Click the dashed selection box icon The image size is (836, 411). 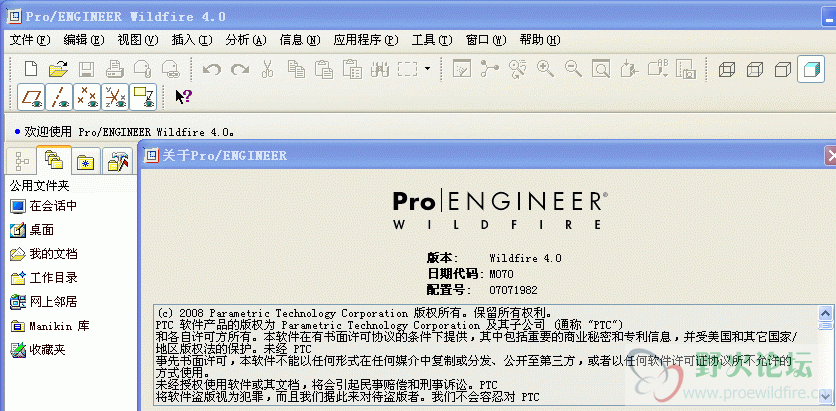point(407,69)
